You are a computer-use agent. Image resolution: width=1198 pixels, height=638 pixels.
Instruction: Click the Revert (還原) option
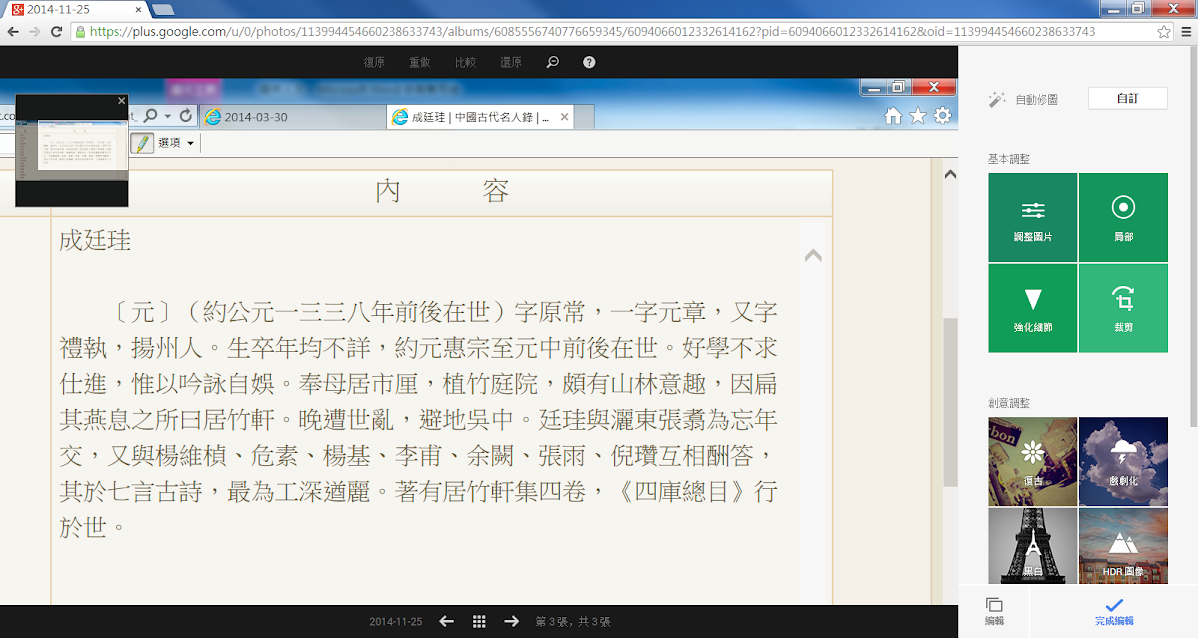511,63
